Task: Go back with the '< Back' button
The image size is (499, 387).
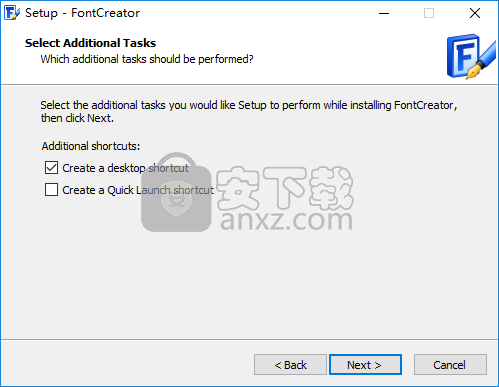Action: coord(290,365)
